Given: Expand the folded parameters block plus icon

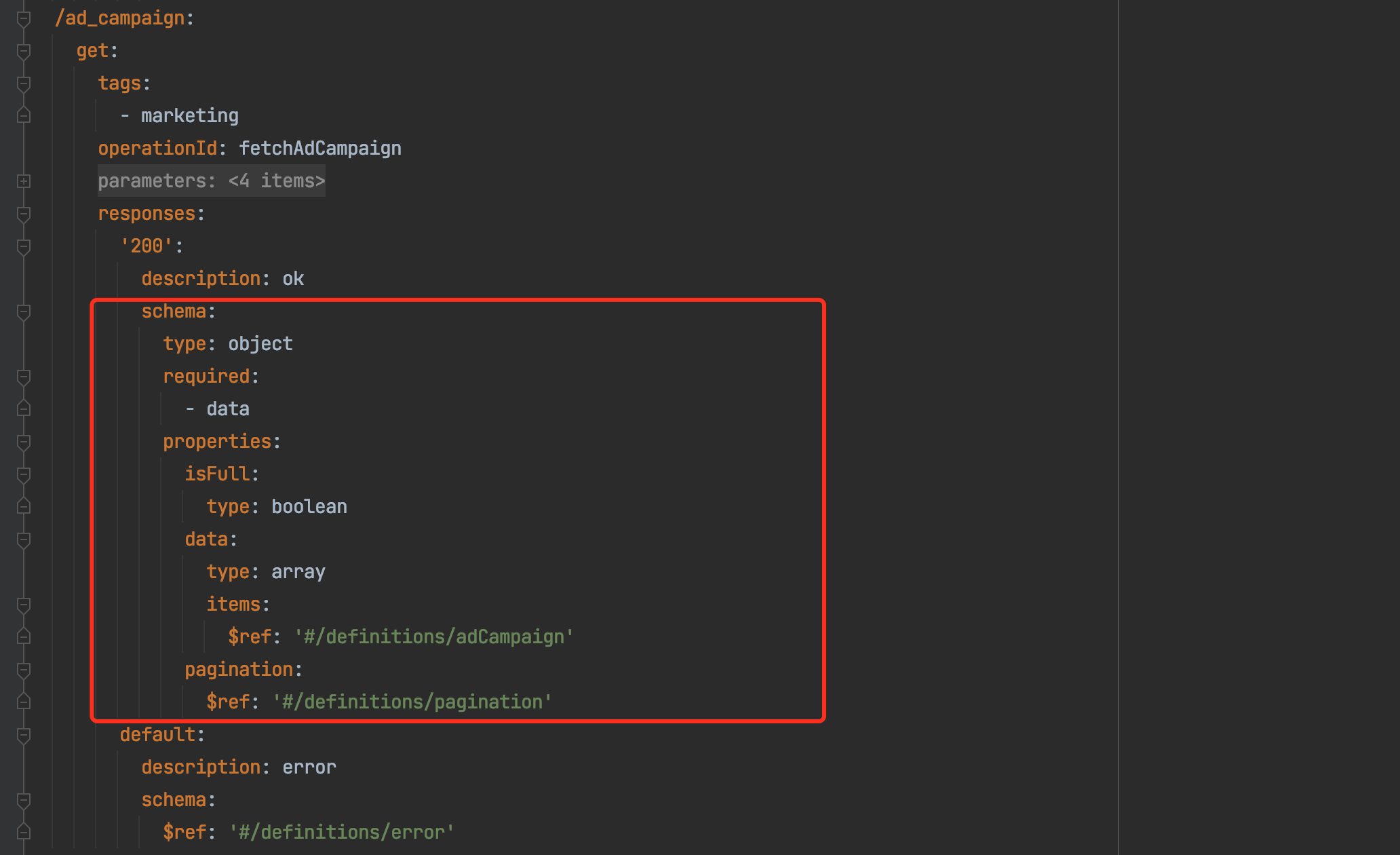Looking at the screenshot, I should coord(24,181).
